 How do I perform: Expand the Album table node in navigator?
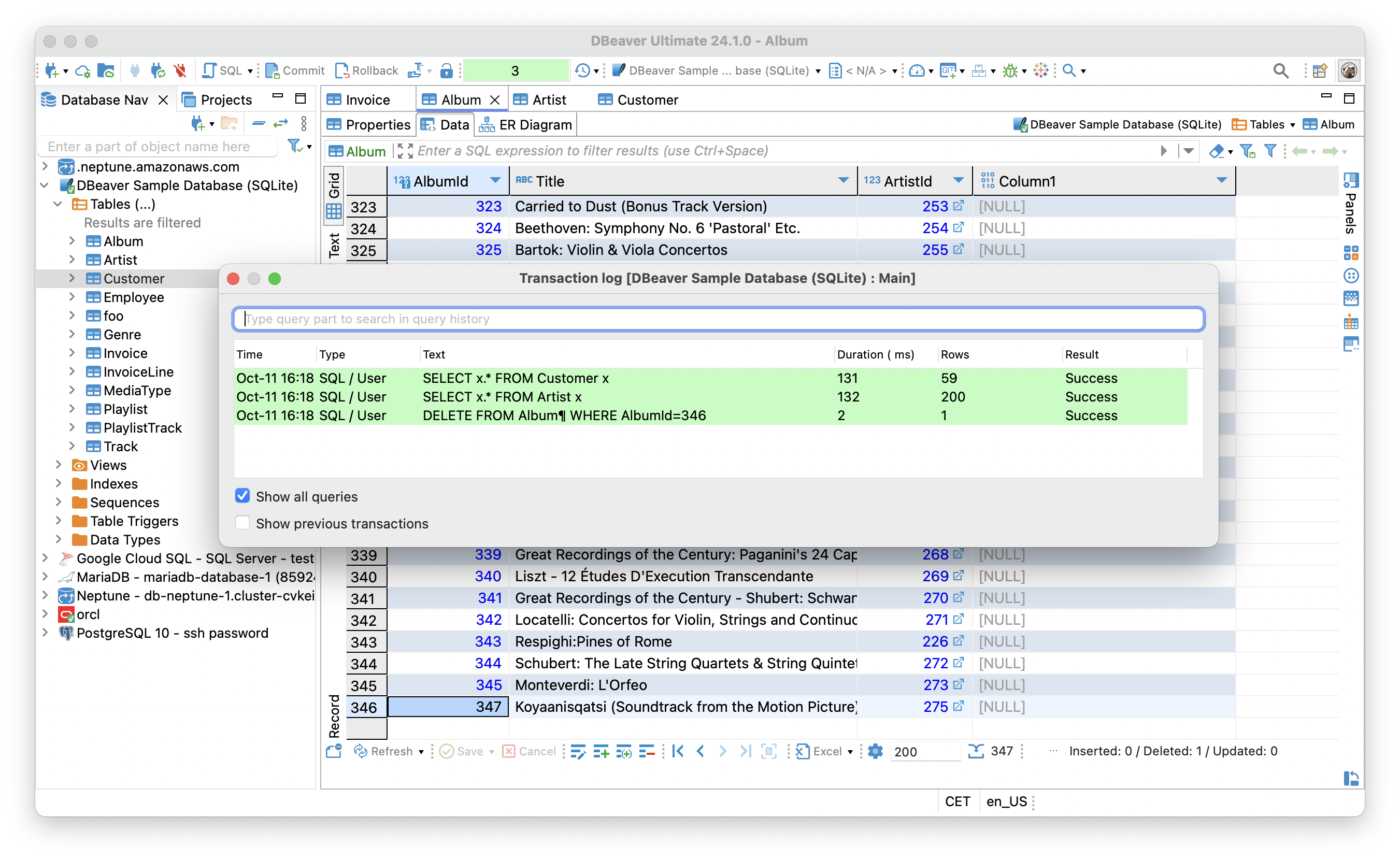[72, 241]
